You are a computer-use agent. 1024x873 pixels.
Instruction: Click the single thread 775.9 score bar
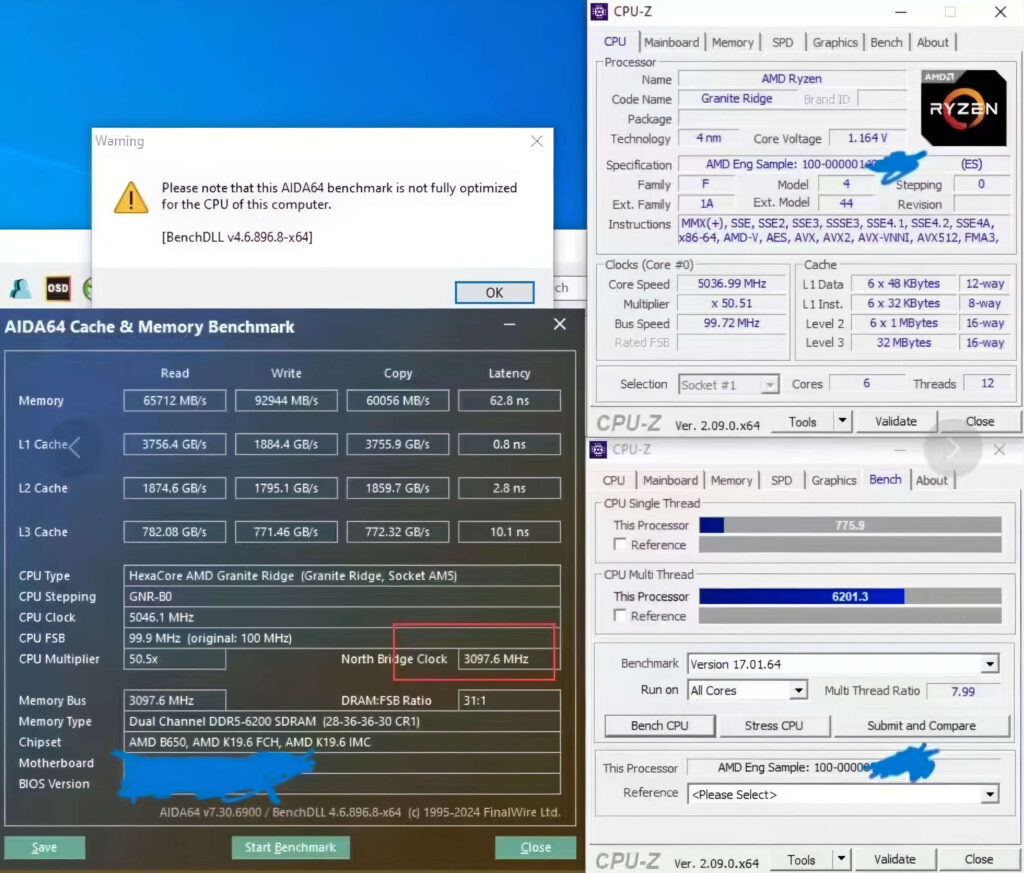[x=850, y=525]
